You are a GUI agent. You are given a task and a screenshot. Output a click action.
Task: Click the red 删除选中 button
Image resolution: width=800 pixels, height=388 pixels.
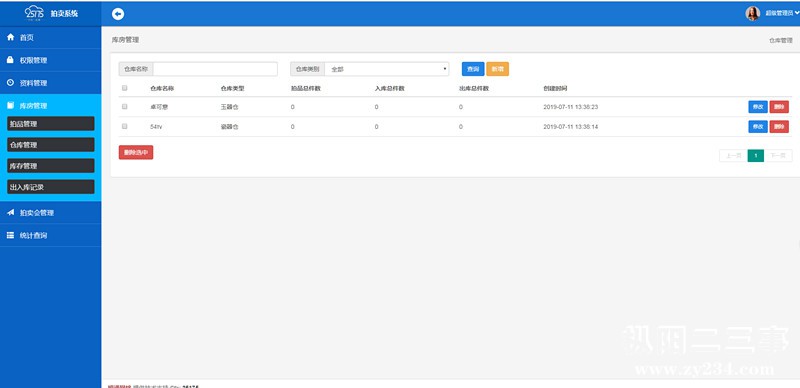point(136,152)
